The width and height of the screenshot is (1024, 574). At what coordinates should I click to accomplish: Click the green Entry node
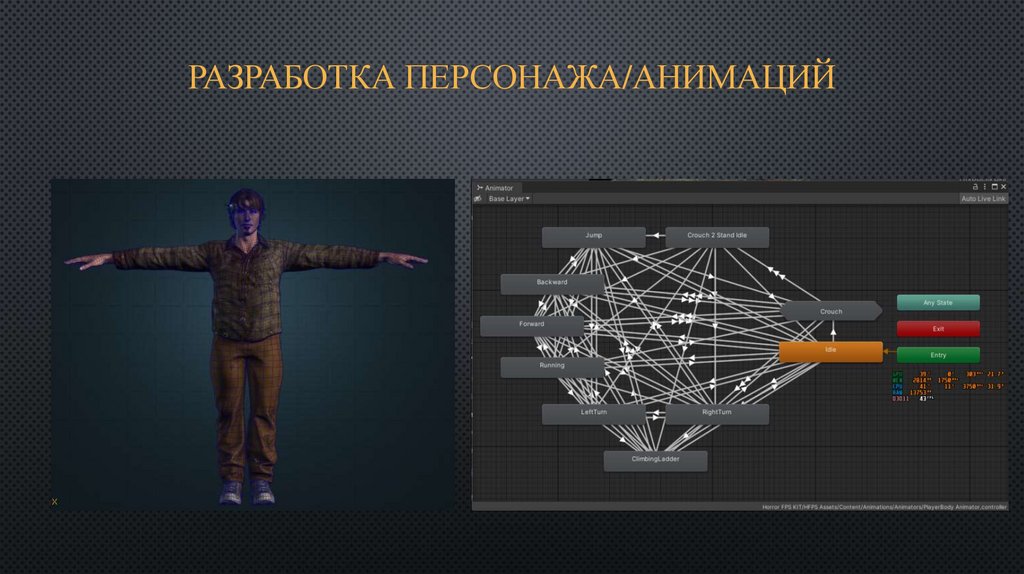coord(938,355)
